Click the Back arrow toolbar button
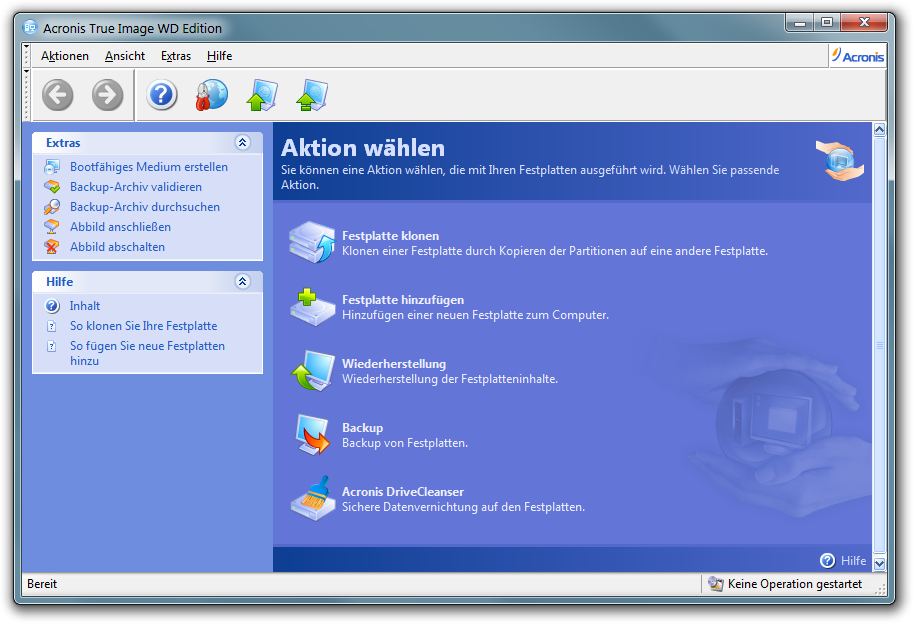This screenshot has width=914, height=624. pos(58,94)
